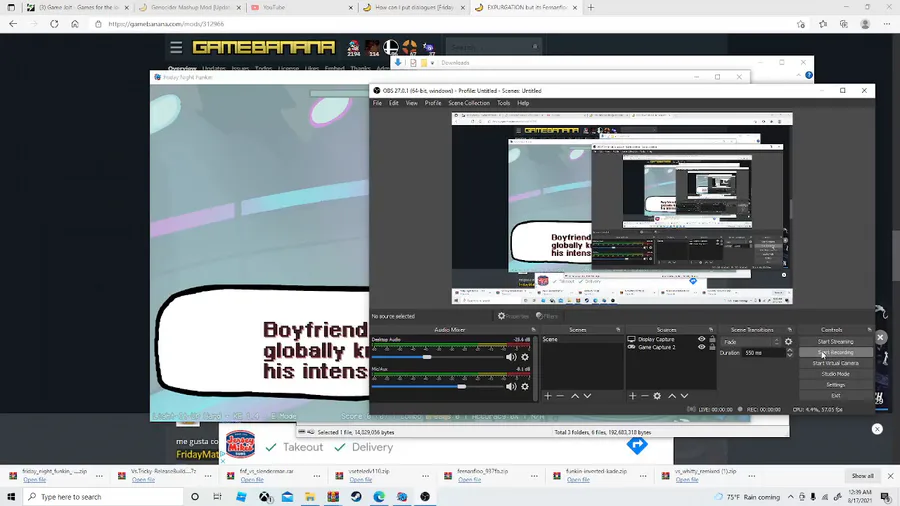
Task: Go to Edge home page
Action: [75, 24]
